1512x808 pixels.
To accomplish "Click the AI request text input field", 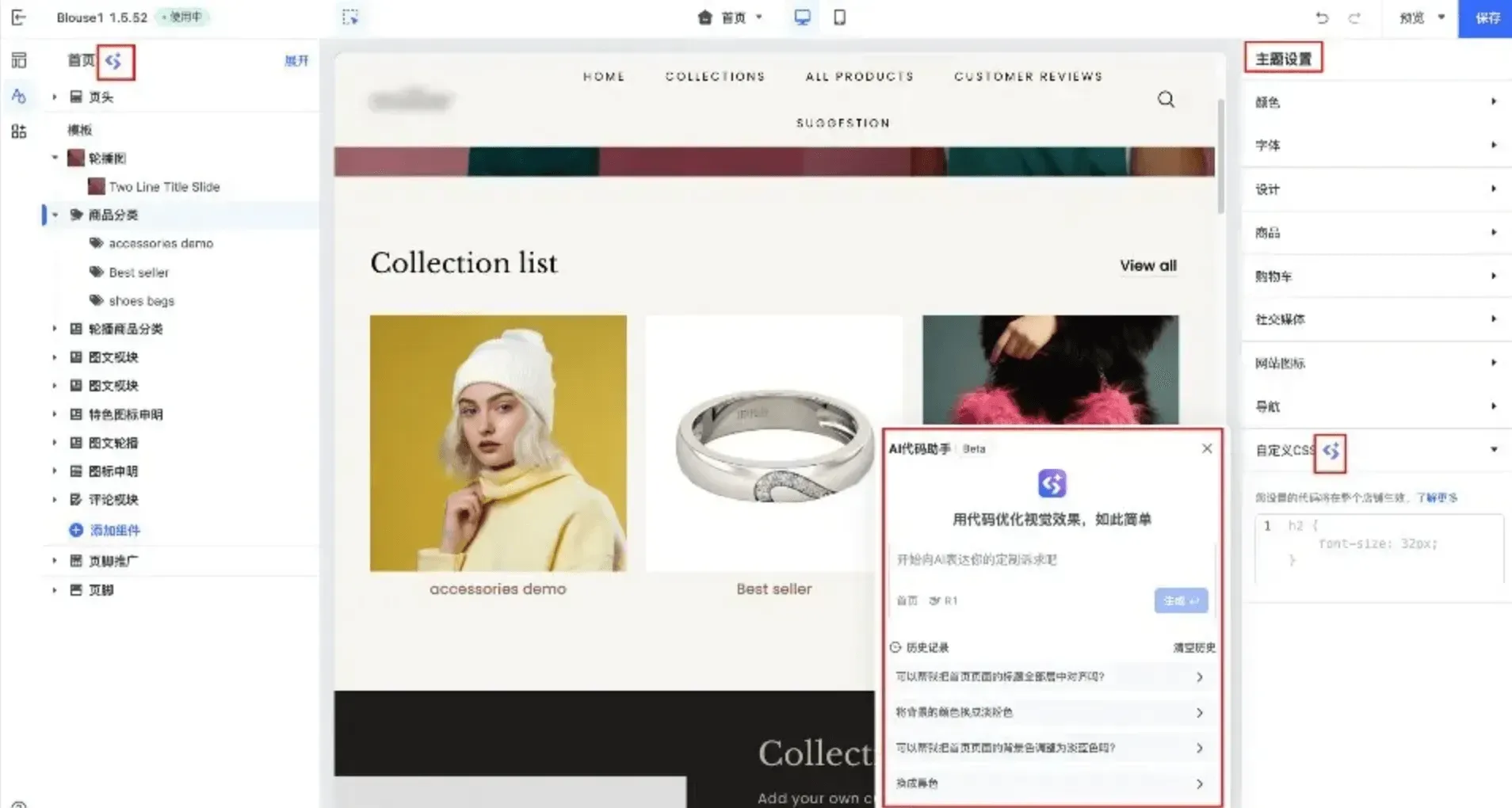I will coord(1050,560).
